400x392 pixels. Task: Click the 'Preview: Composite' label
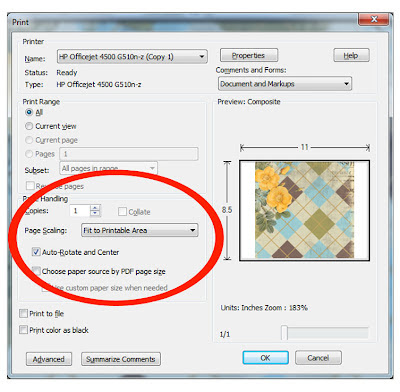pyautogui.click(x=249, y=102)
